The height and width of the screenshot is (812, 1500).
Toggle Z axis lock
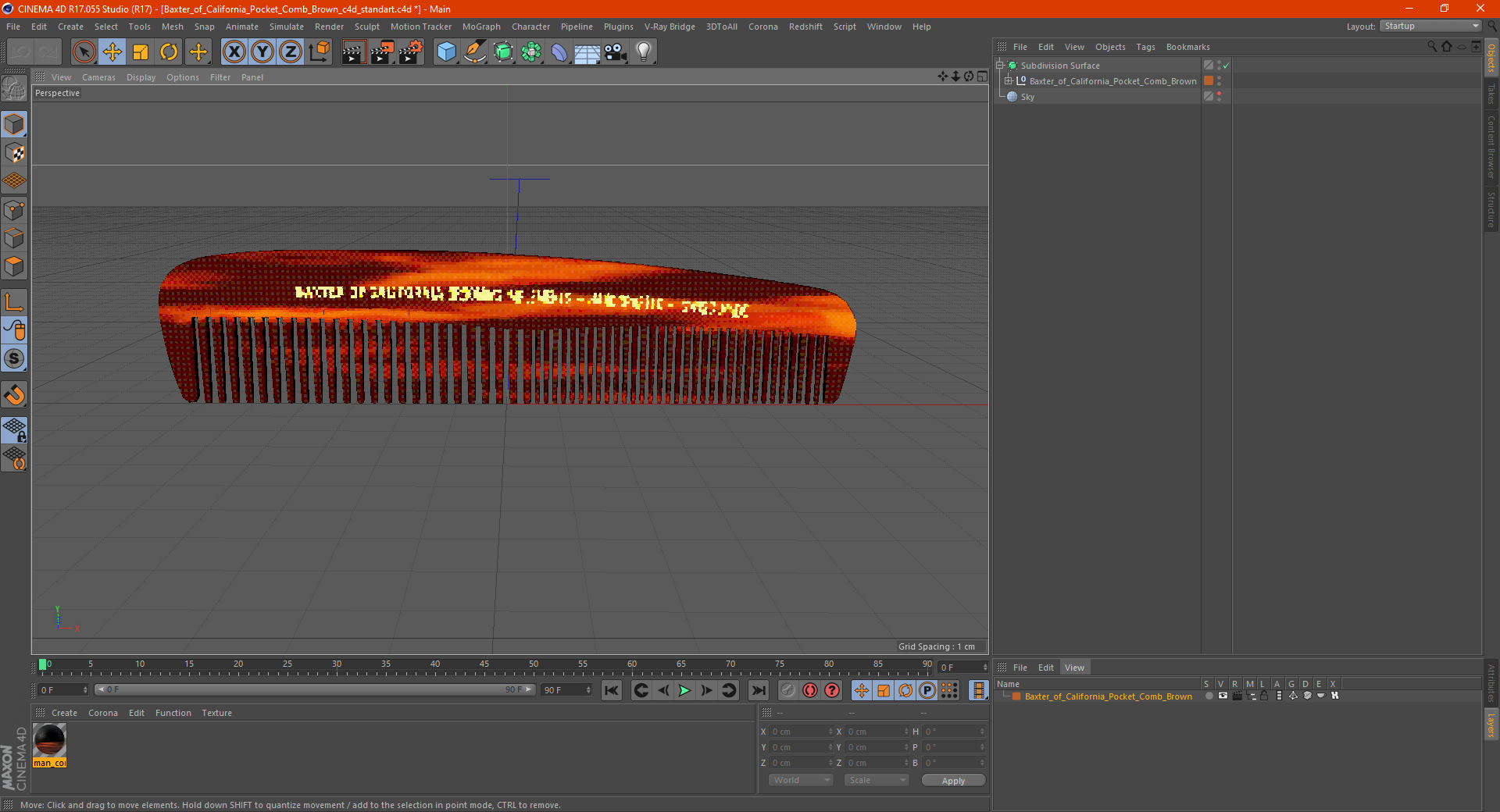[291, 52]
